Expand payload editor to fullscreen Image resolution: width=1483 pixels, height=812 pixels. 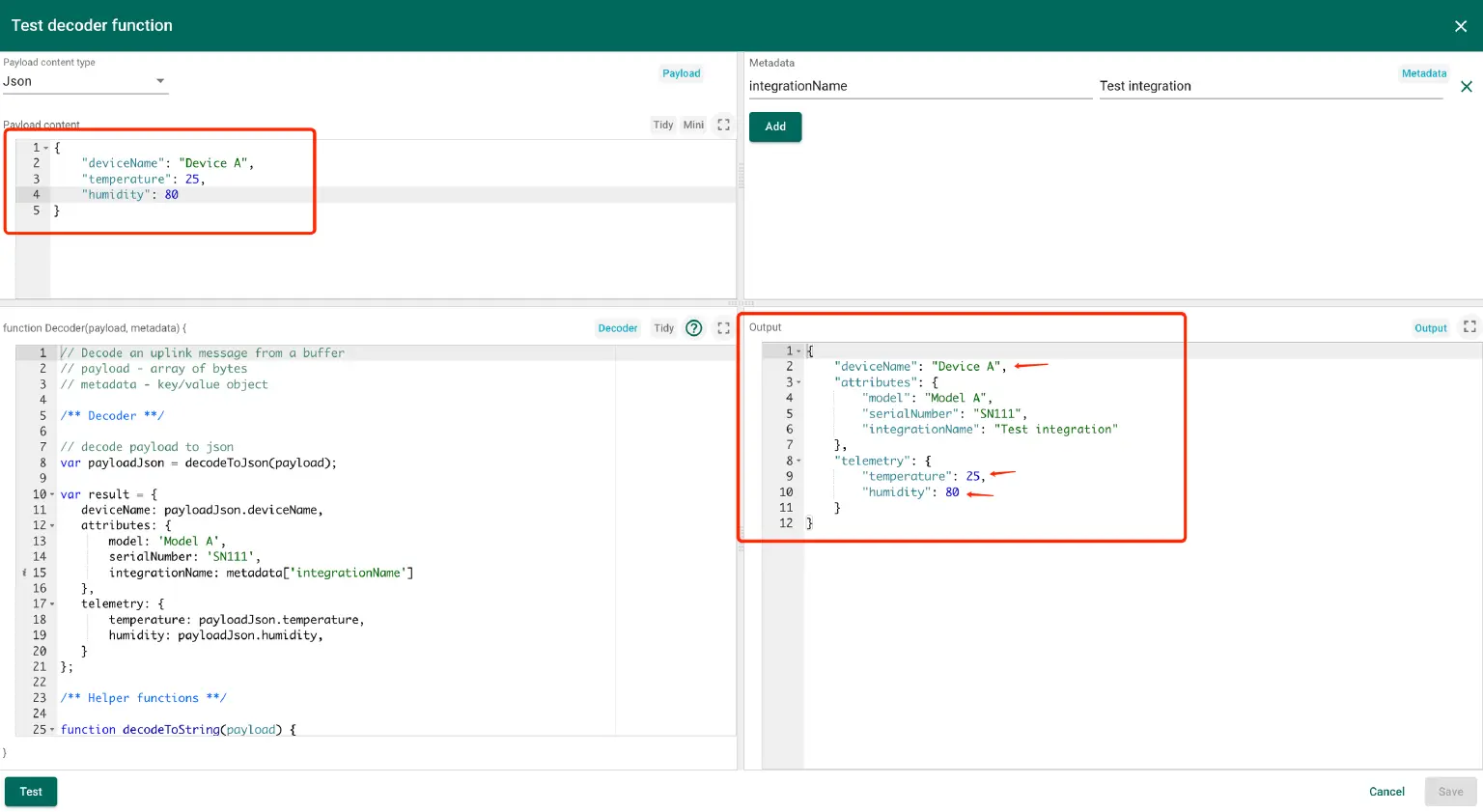723,125
